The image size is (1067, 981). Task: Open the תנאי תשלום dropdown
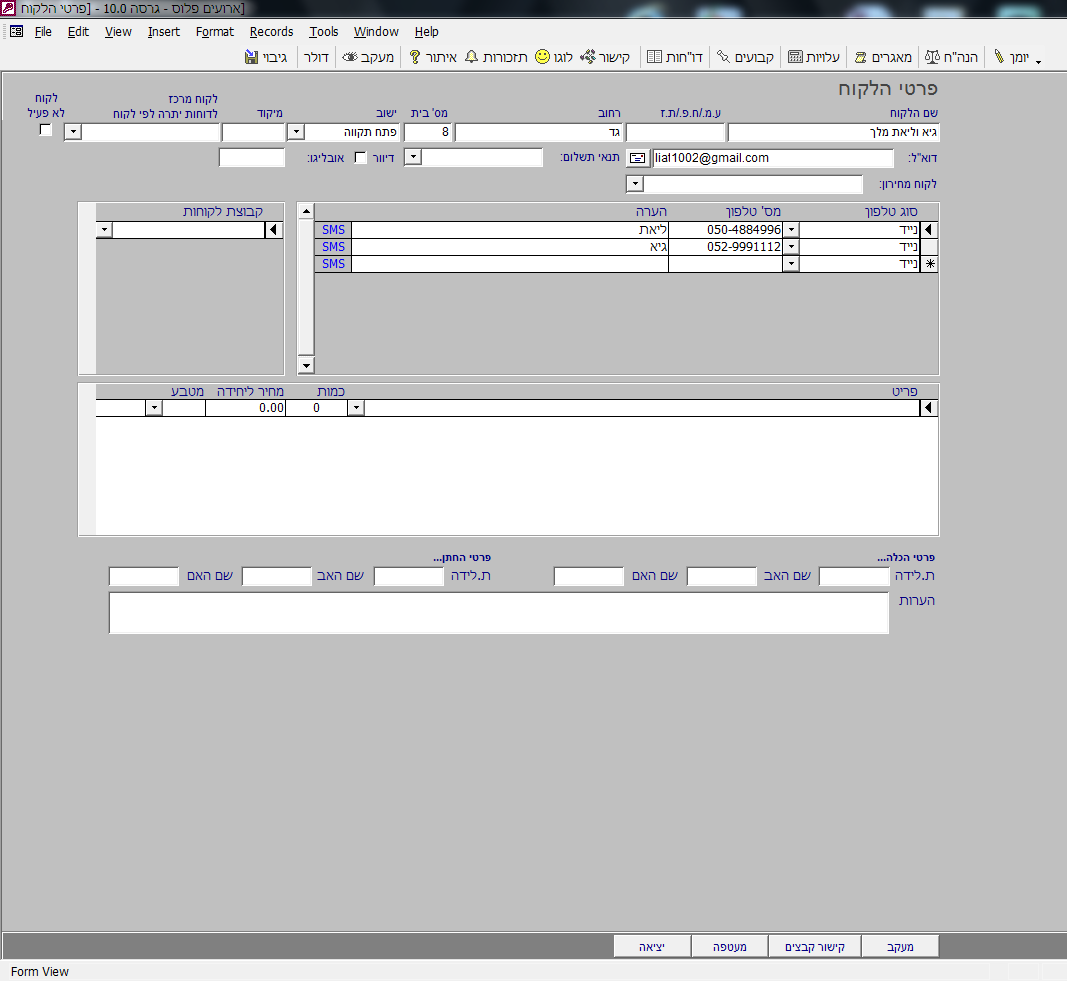tap(413, 158)
